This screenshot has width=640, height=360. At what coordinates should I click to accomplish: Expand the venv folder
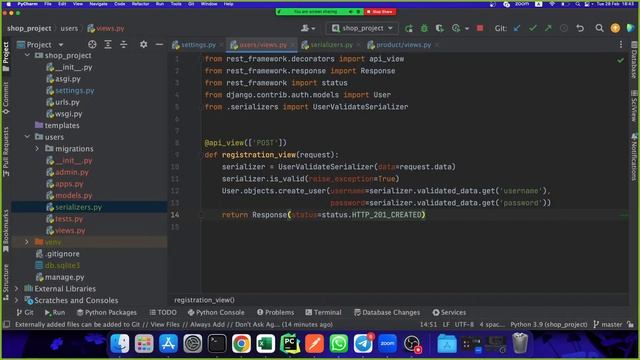[27, 242]
